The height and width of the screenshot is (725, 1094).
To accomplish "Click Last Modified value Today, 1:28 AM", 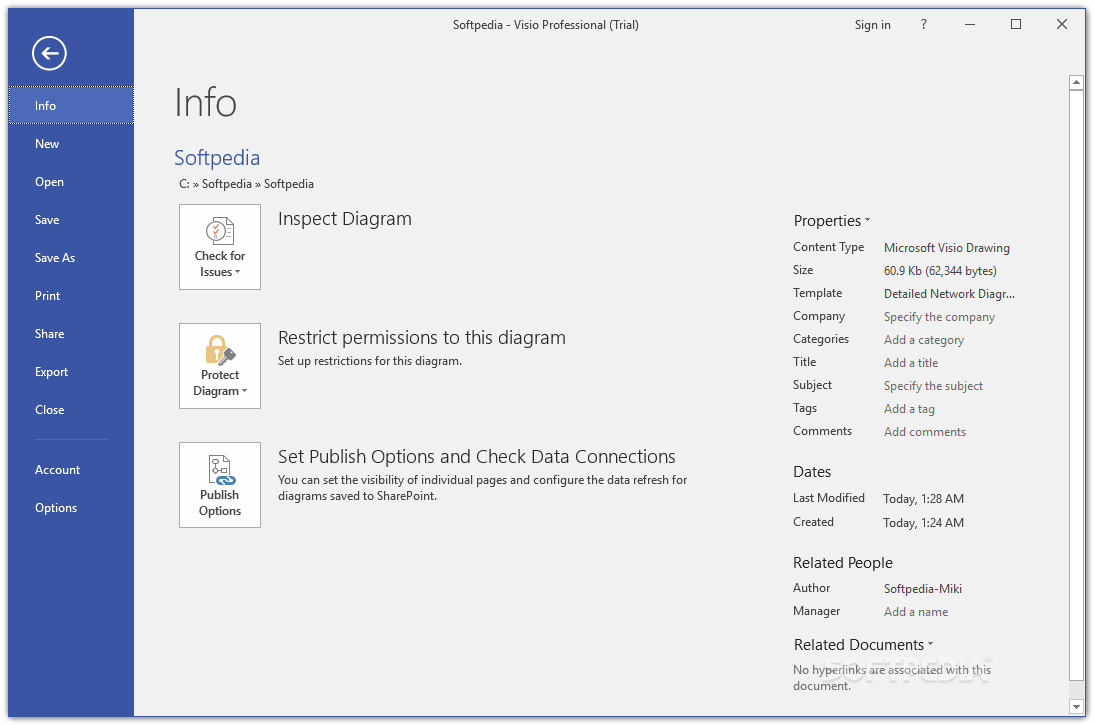I will pos(923,499).
